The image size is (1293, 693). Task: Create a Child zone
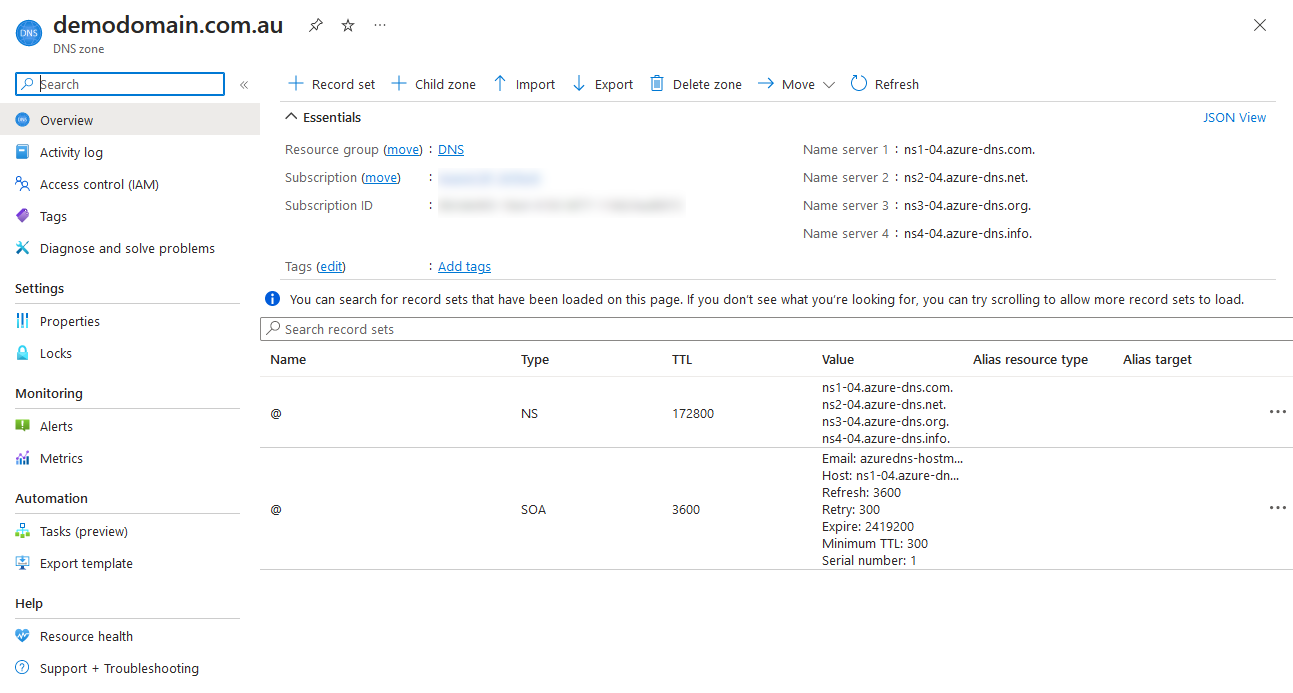pos(432,84)
